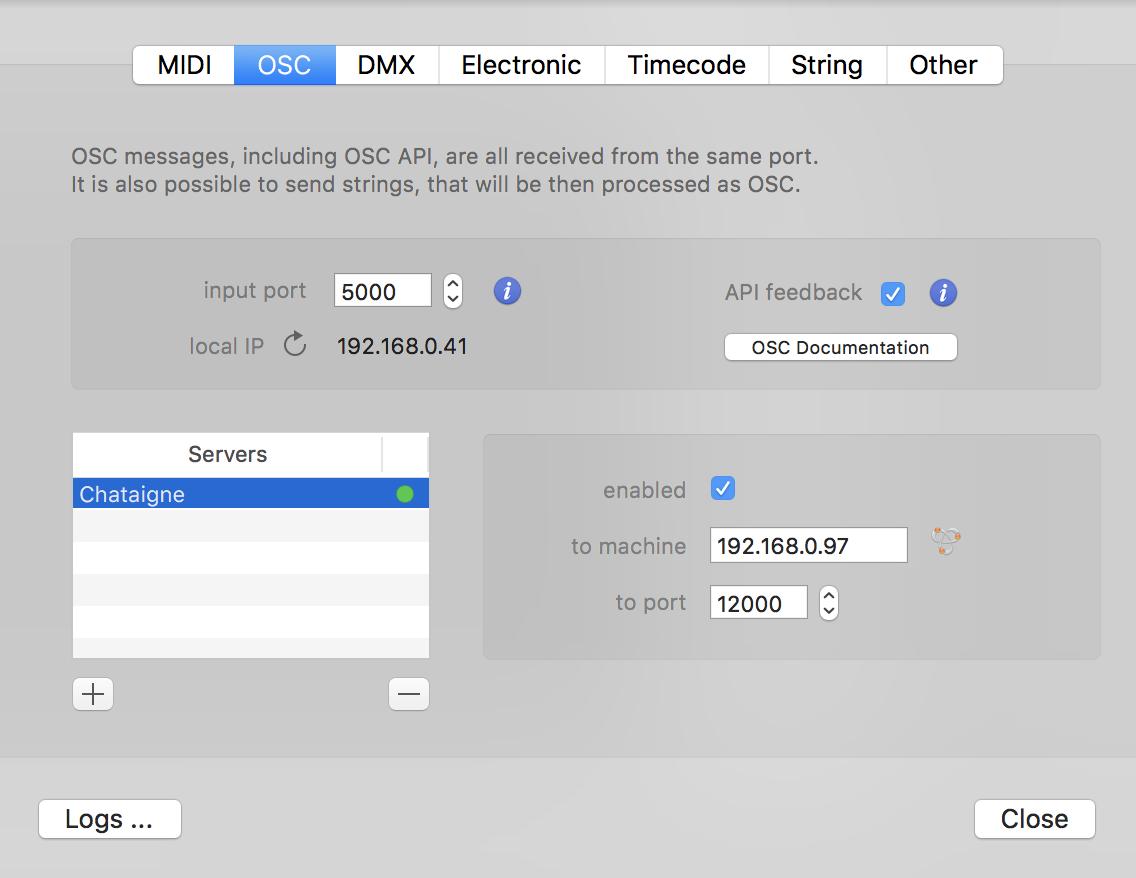The image size is (1136, 878).
Task: Open the OSC Documentation button
Action: point(840,347)
